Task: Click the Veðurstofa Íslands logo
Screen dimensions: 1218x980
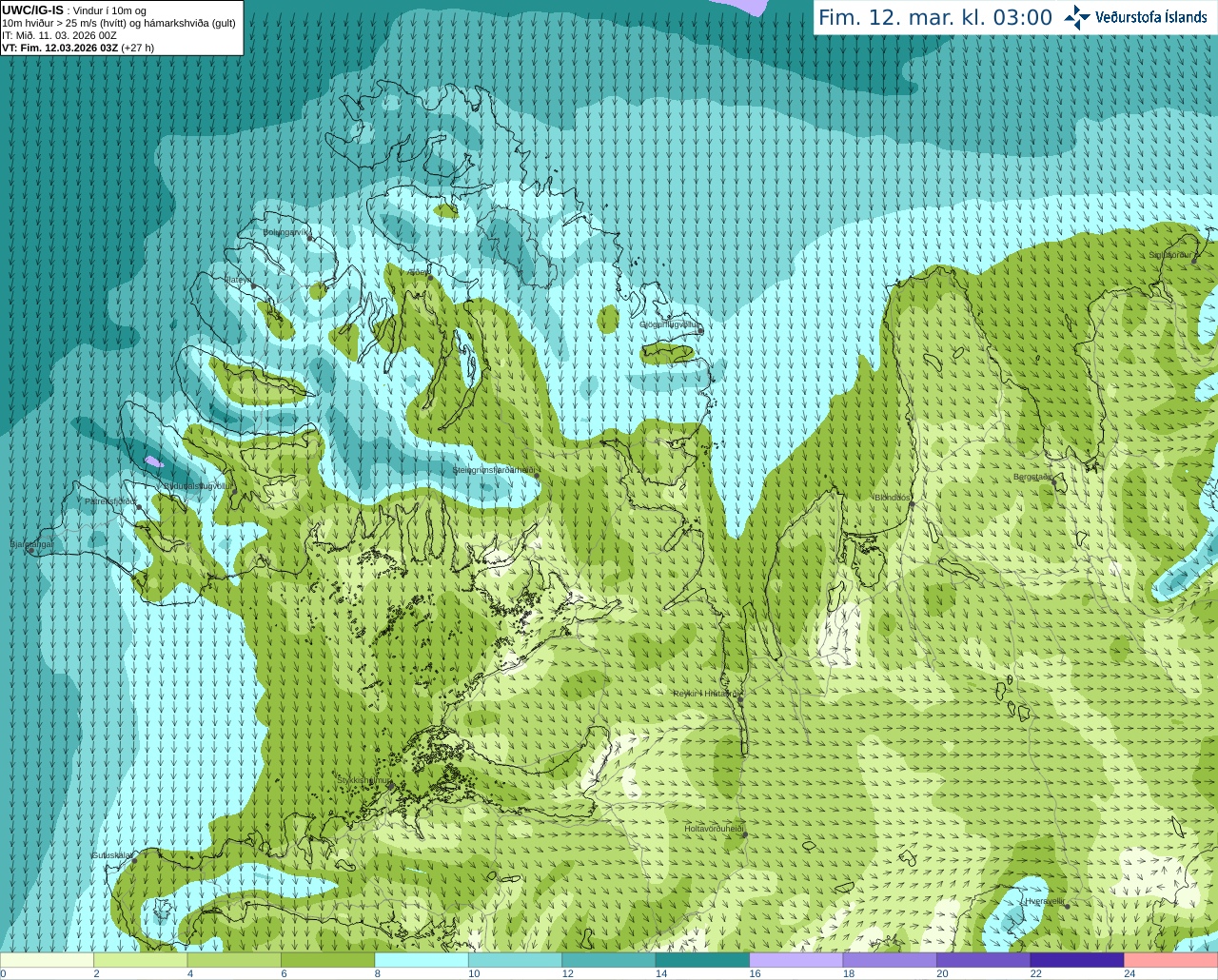Action: tap(1136, 17)
